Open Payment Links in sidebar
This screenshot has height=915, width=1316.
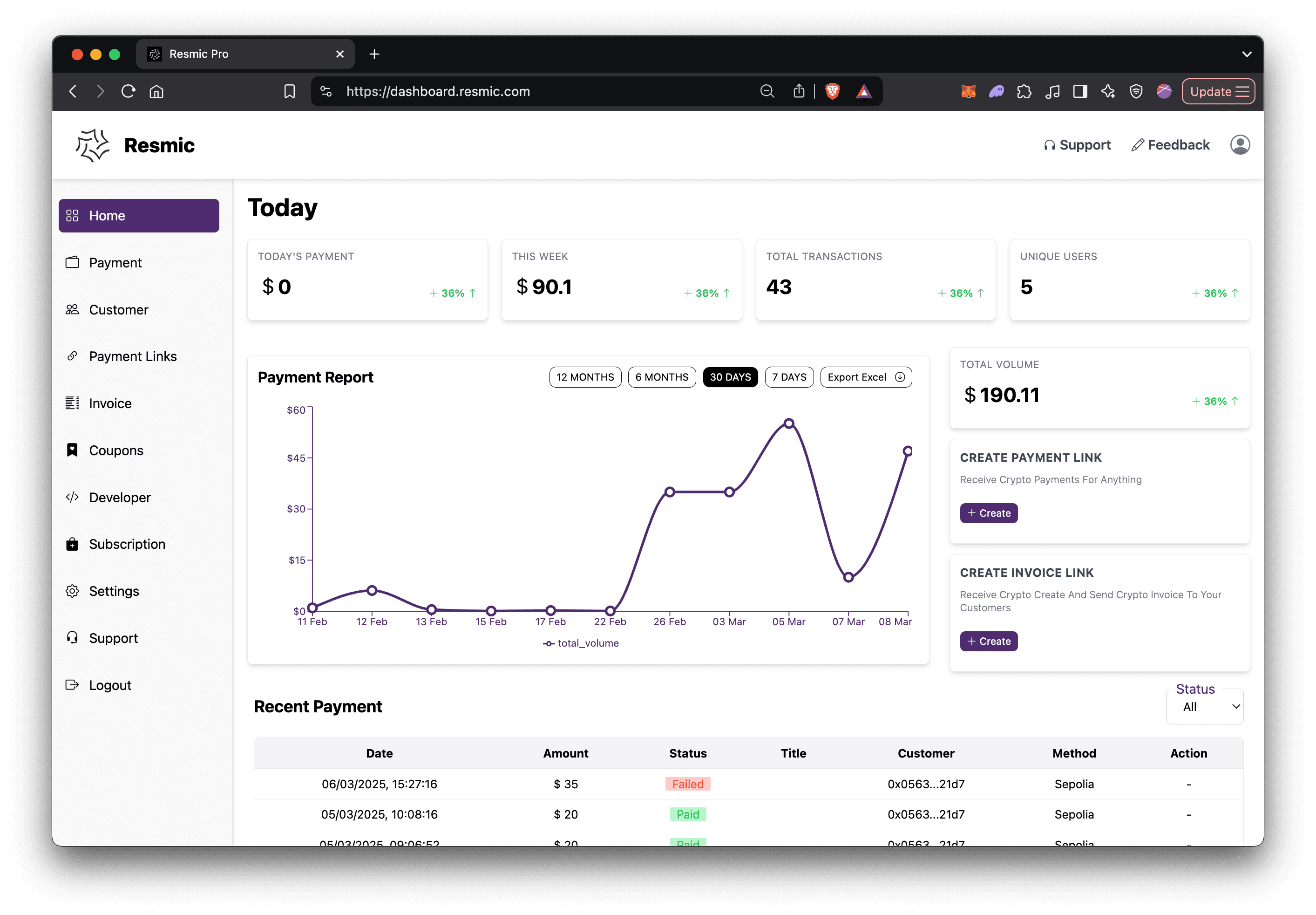132,356
